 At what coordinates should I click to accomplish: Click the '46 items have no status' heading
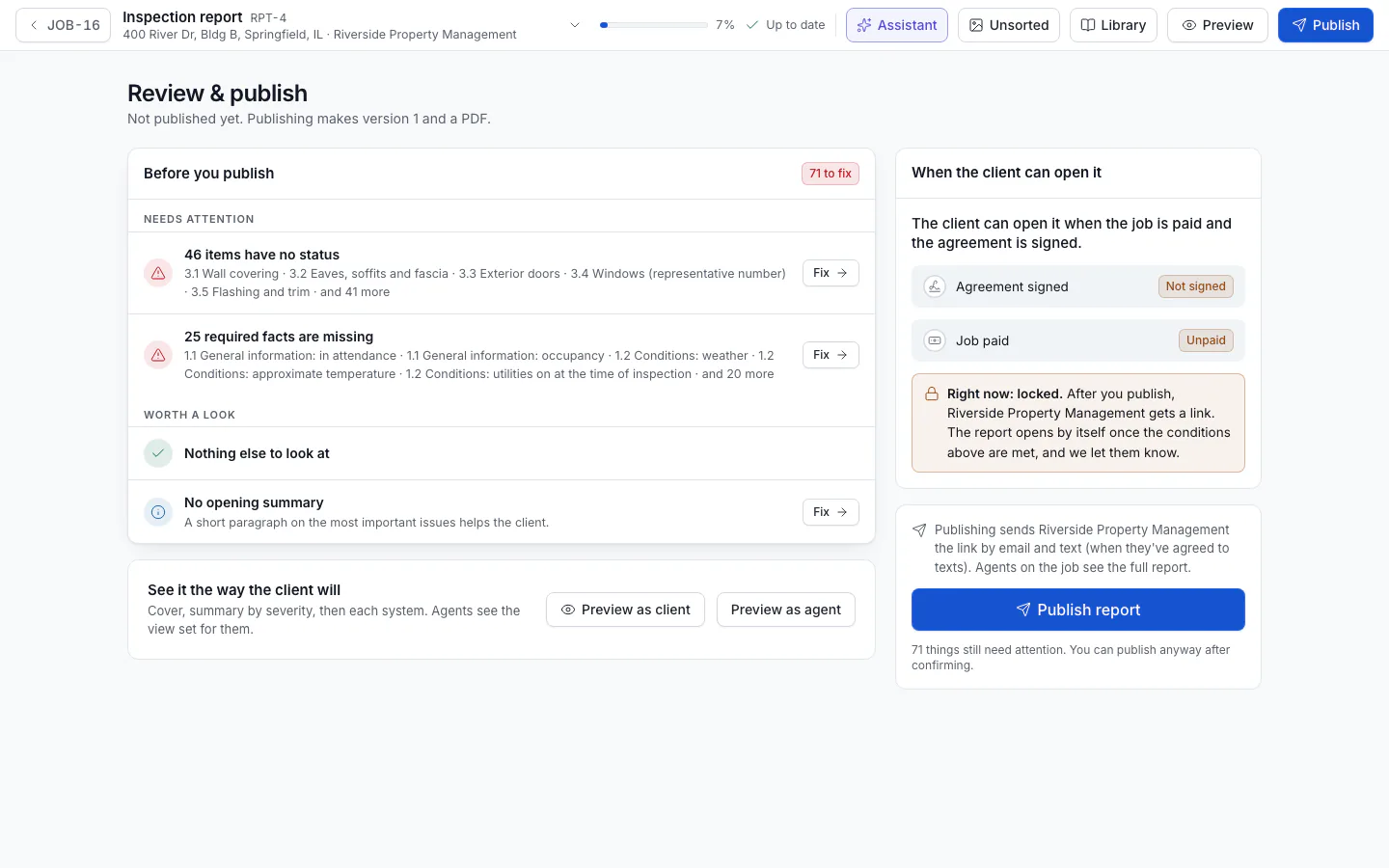click(261, 255)
